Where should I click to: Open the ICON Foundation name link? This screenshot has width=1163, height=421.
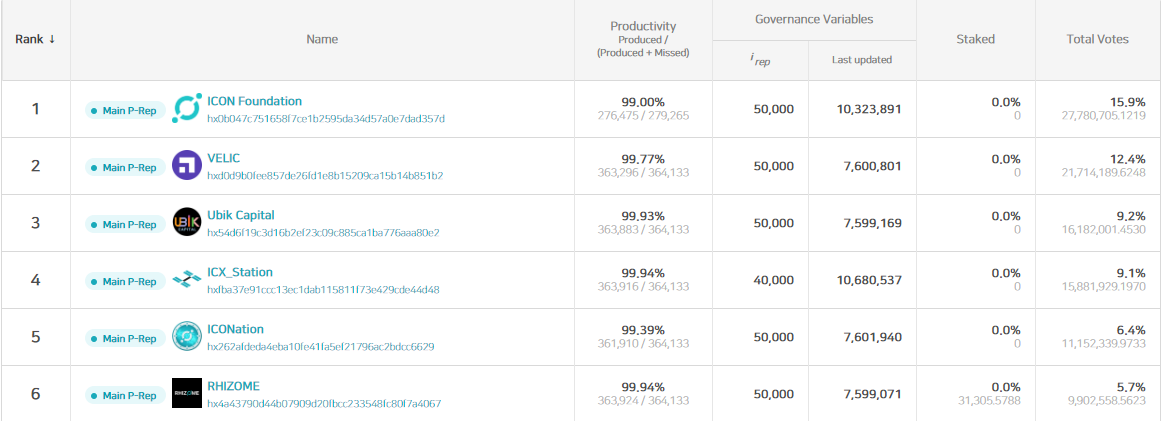[x=254, y=101]
